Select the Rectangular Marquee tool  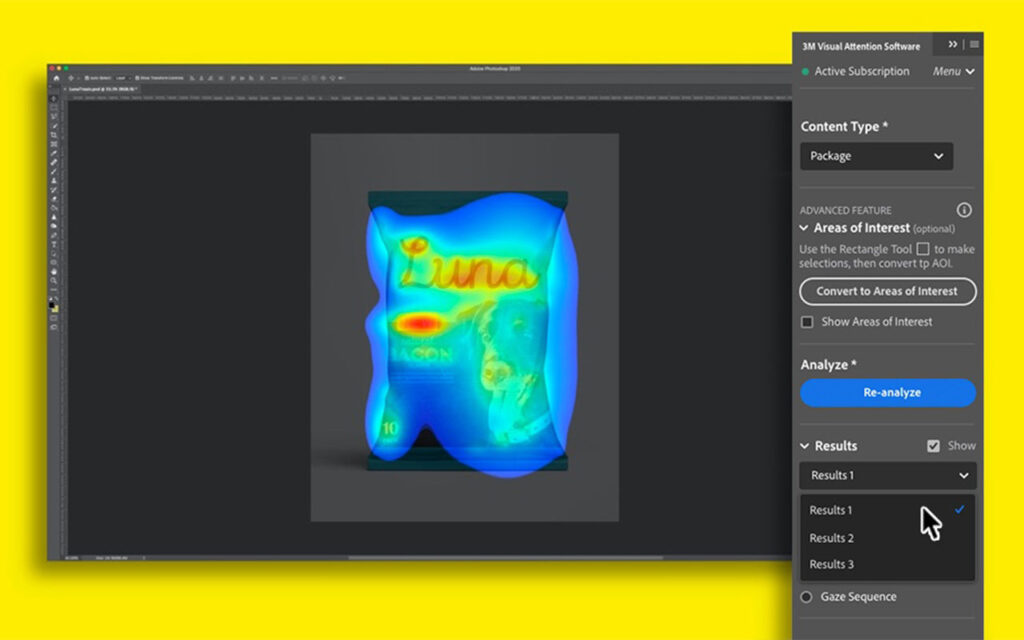(54, 107)
